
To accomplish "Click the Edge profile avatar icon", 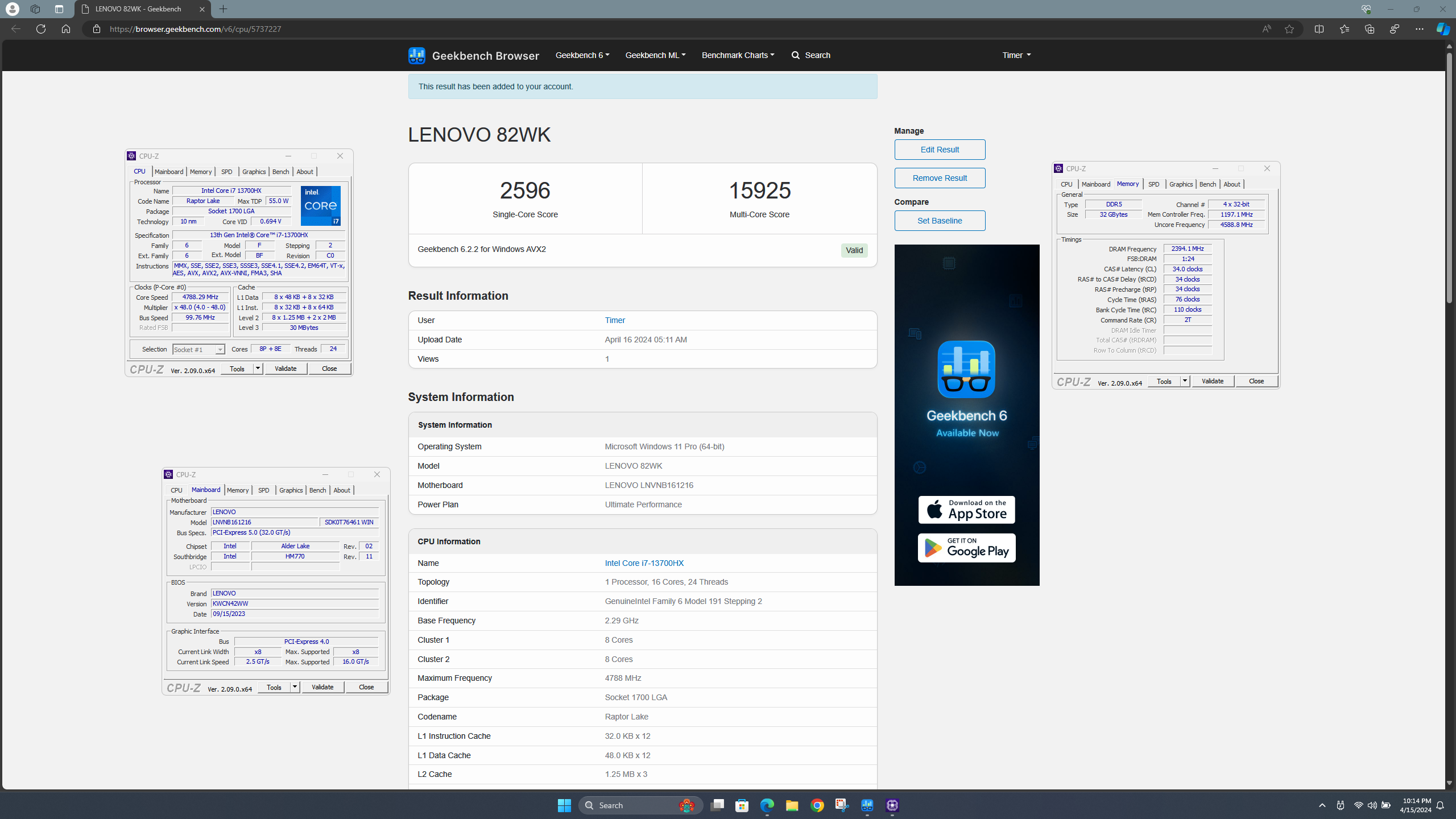I will pos(12,9).
